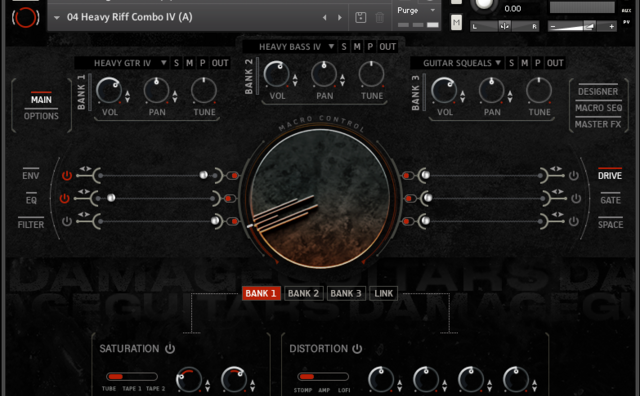640x396 pixels.
Task: Save the preset with the floppy disk icon
Action: (360, 17)
